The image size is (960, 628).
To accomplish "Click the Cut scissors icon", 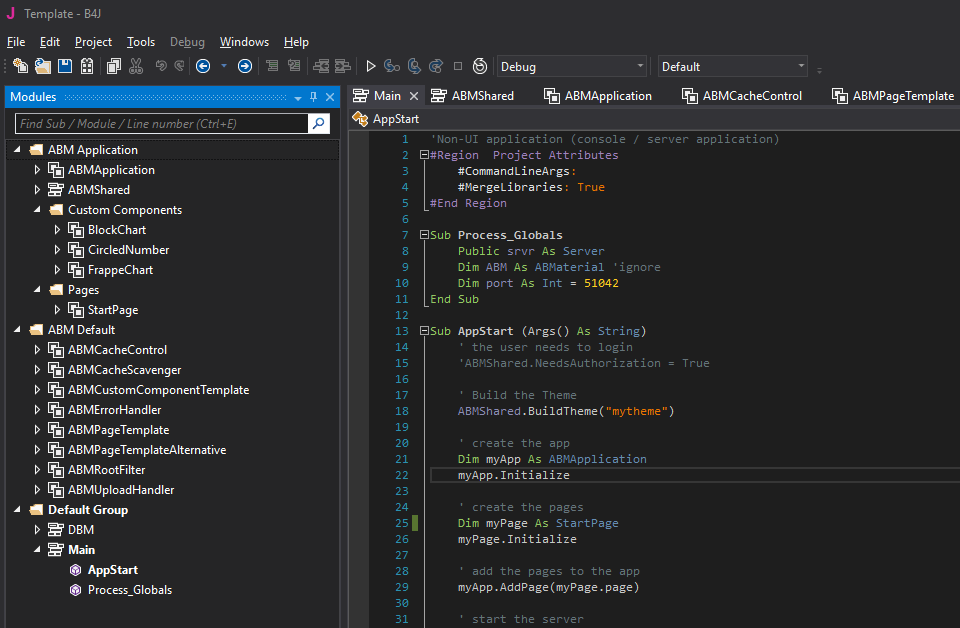I will [x=136, y=66].
